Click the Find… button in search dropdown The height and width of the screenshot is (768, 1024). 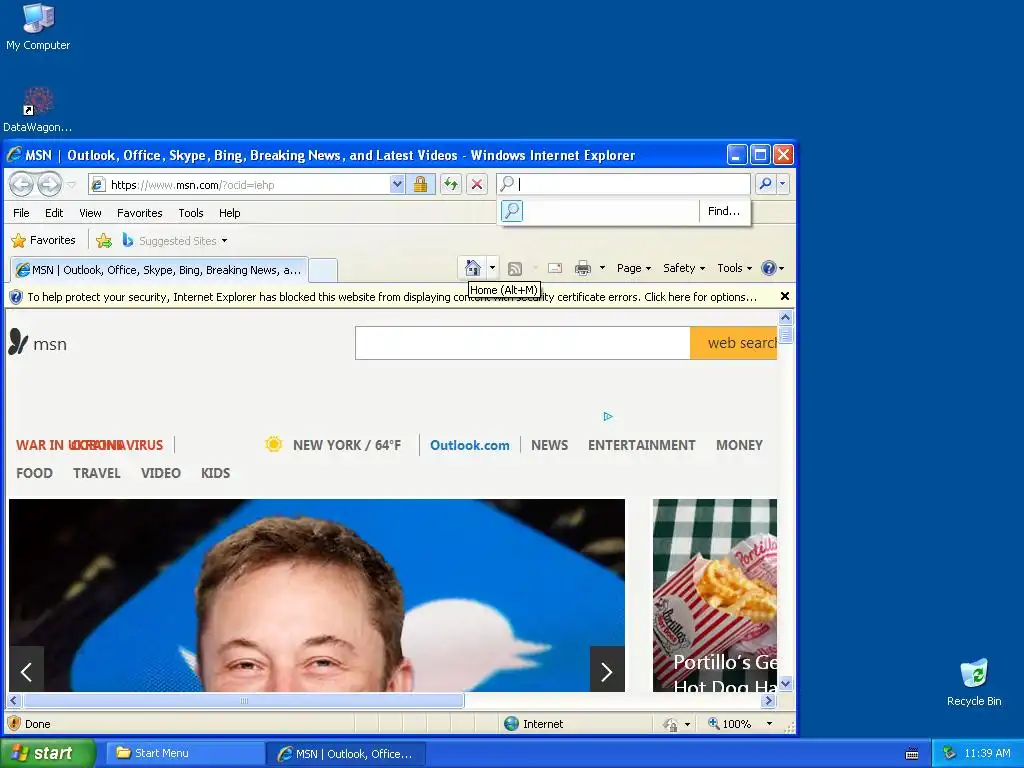724,211
